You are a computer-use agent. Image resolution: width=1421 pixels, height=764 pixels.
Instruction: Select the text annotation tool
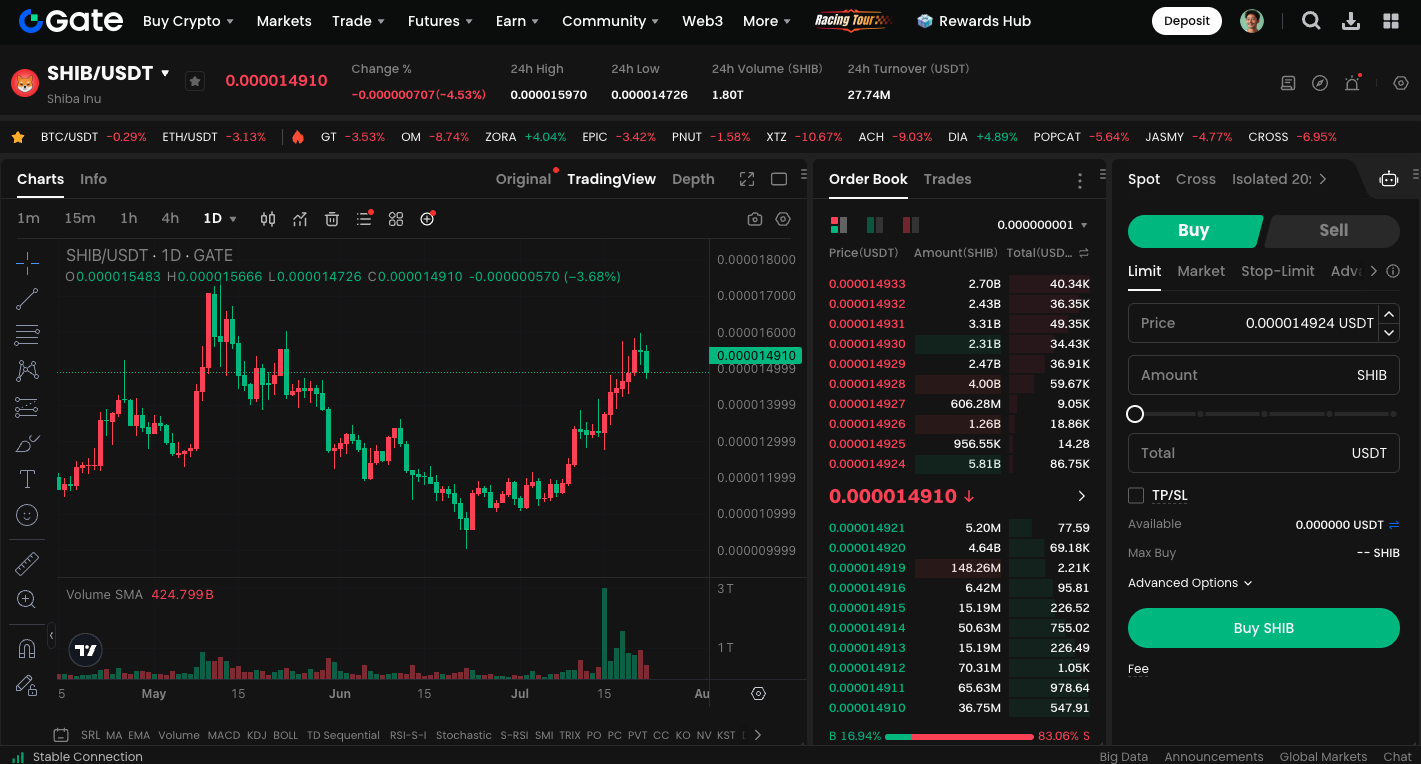(27, 479)
